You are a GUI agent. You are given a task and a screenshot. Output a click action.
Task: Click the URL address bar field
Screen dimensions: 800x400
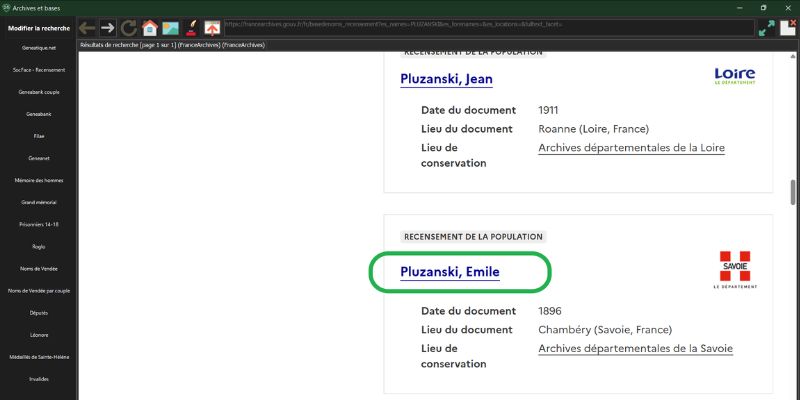coord(488,24)
